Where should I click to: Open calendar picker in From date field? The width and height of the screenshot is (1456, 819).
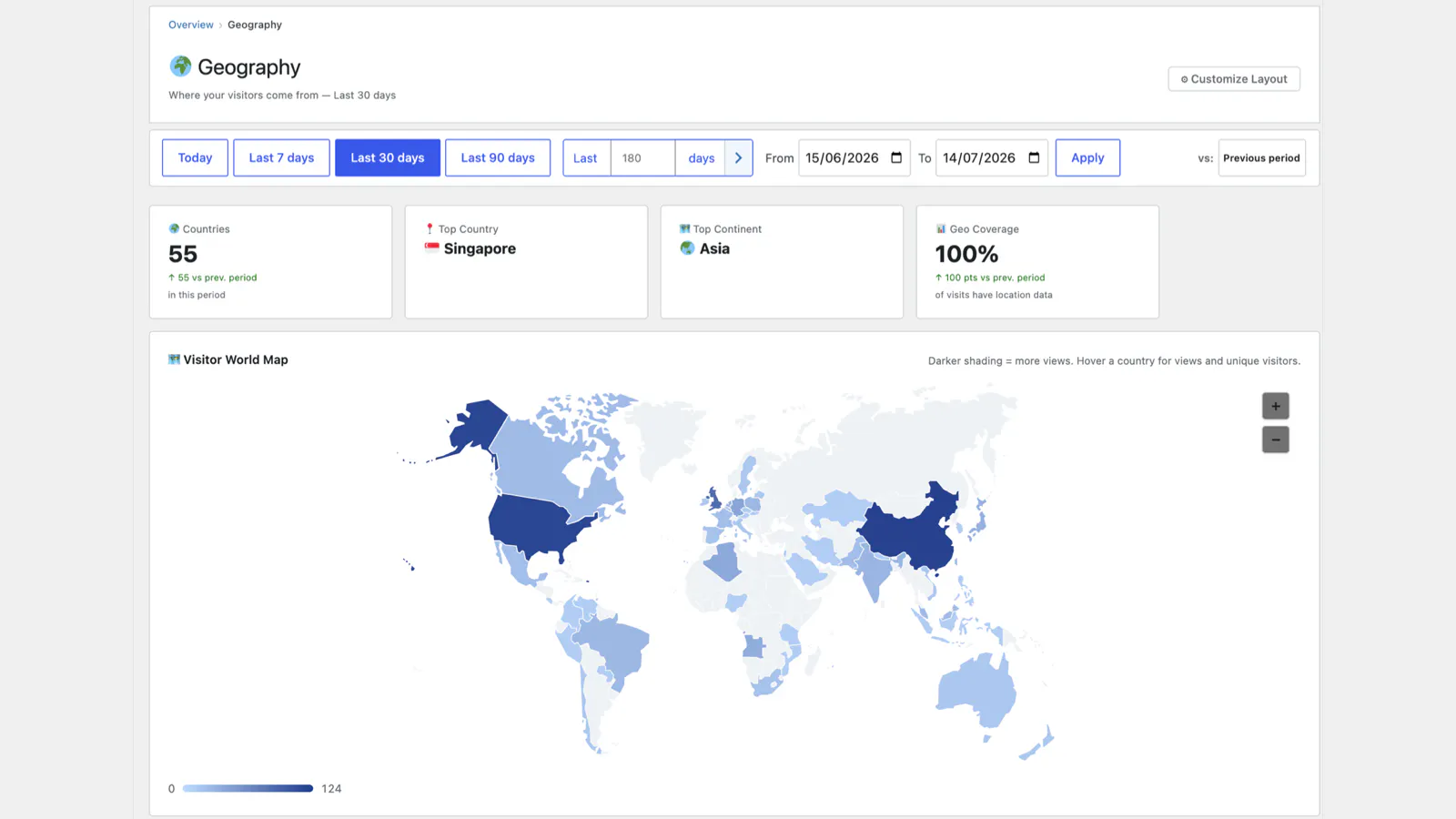tap(896, 157)
